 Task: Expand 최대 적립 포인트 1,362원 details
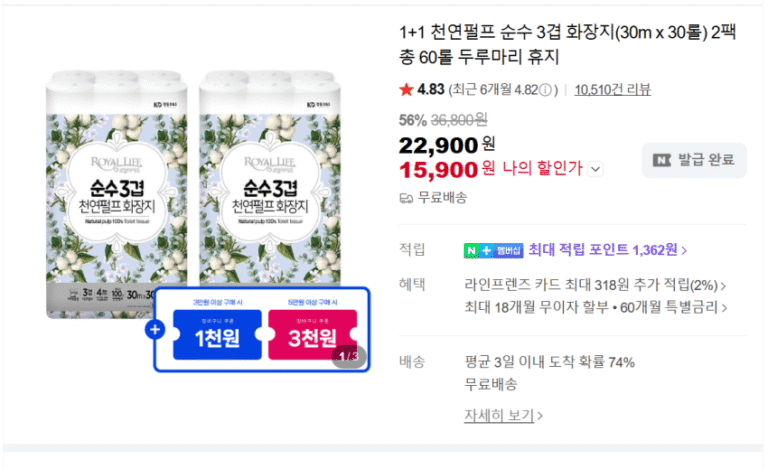[607, 250]
